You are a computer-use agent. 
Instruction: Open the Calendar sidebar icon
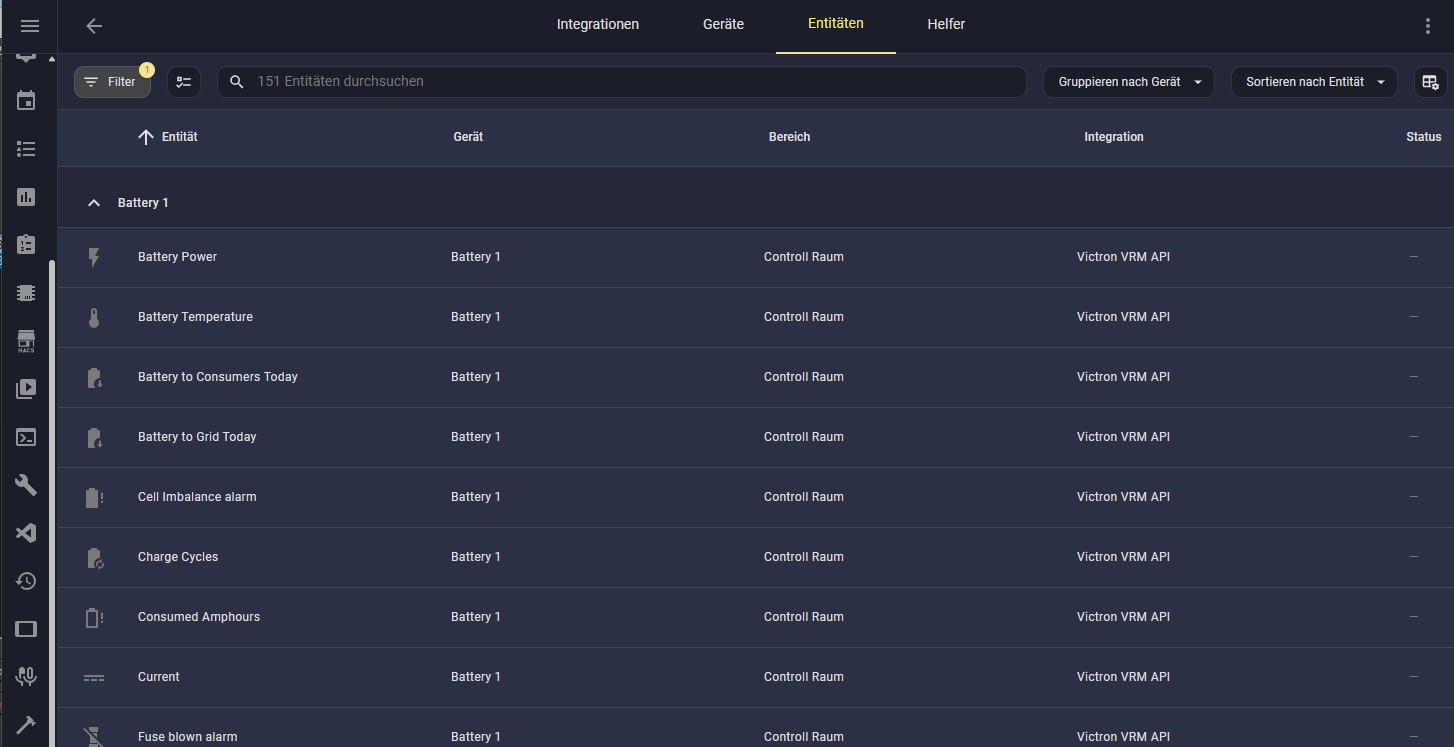pos(27,101)
